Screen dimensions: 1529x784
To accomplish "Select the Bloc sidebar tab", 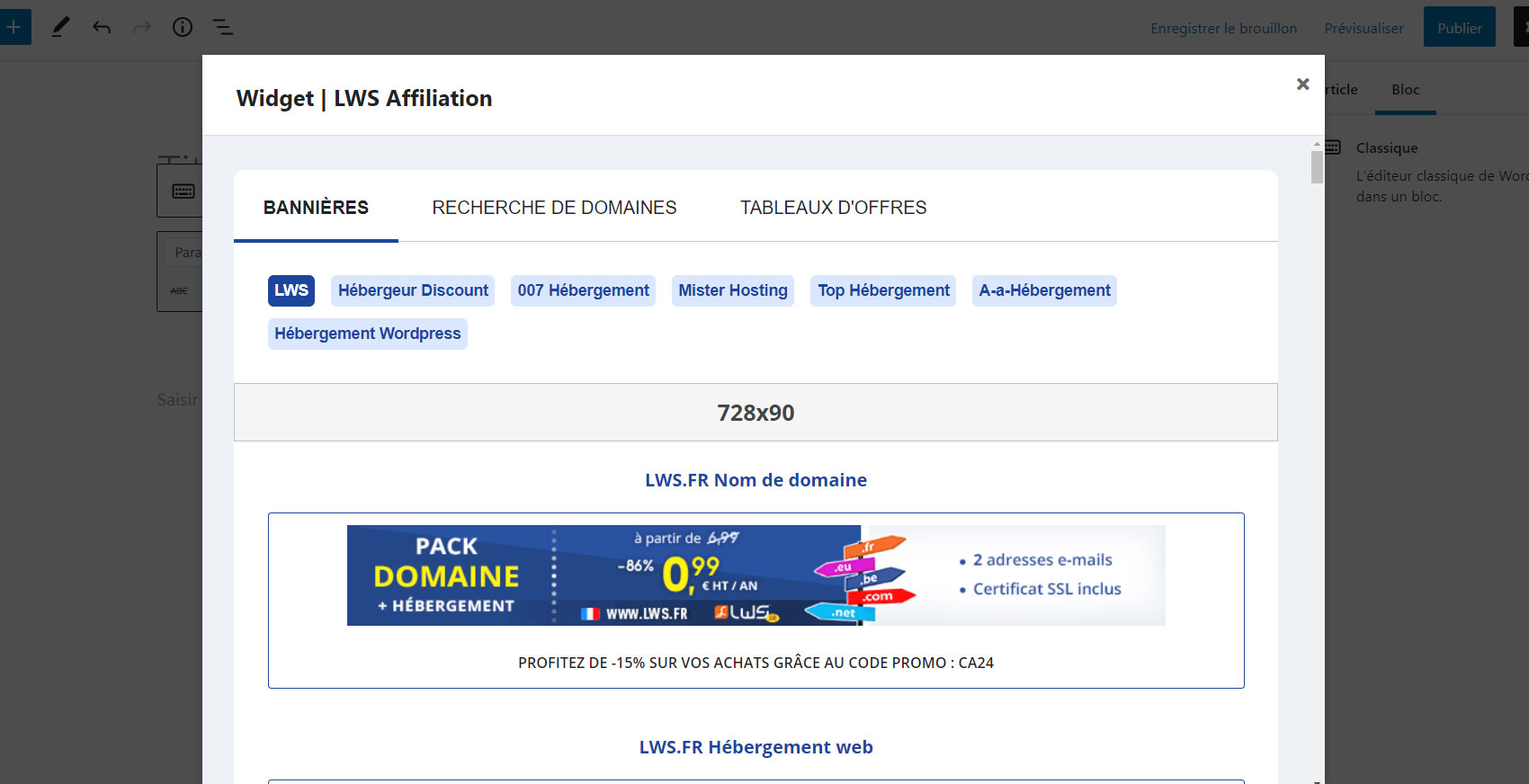I will pyautogui.click(x=1405, y=90).
